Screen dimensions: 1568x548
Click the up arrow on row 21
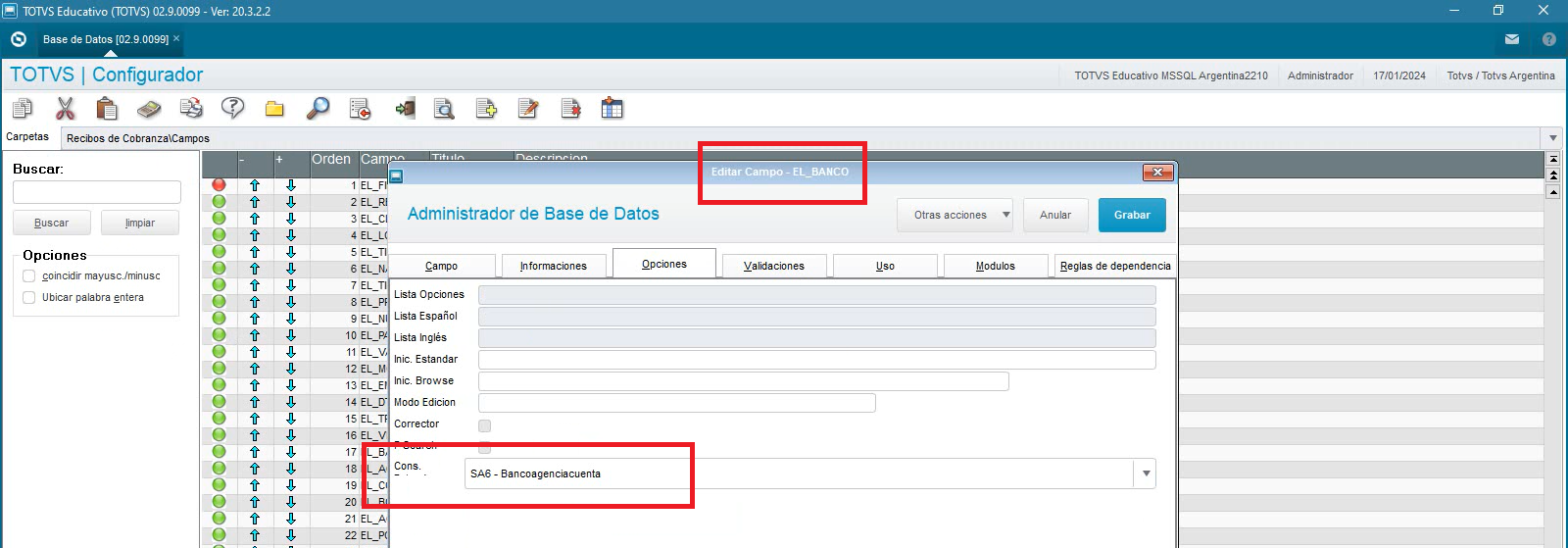[255, 519]
